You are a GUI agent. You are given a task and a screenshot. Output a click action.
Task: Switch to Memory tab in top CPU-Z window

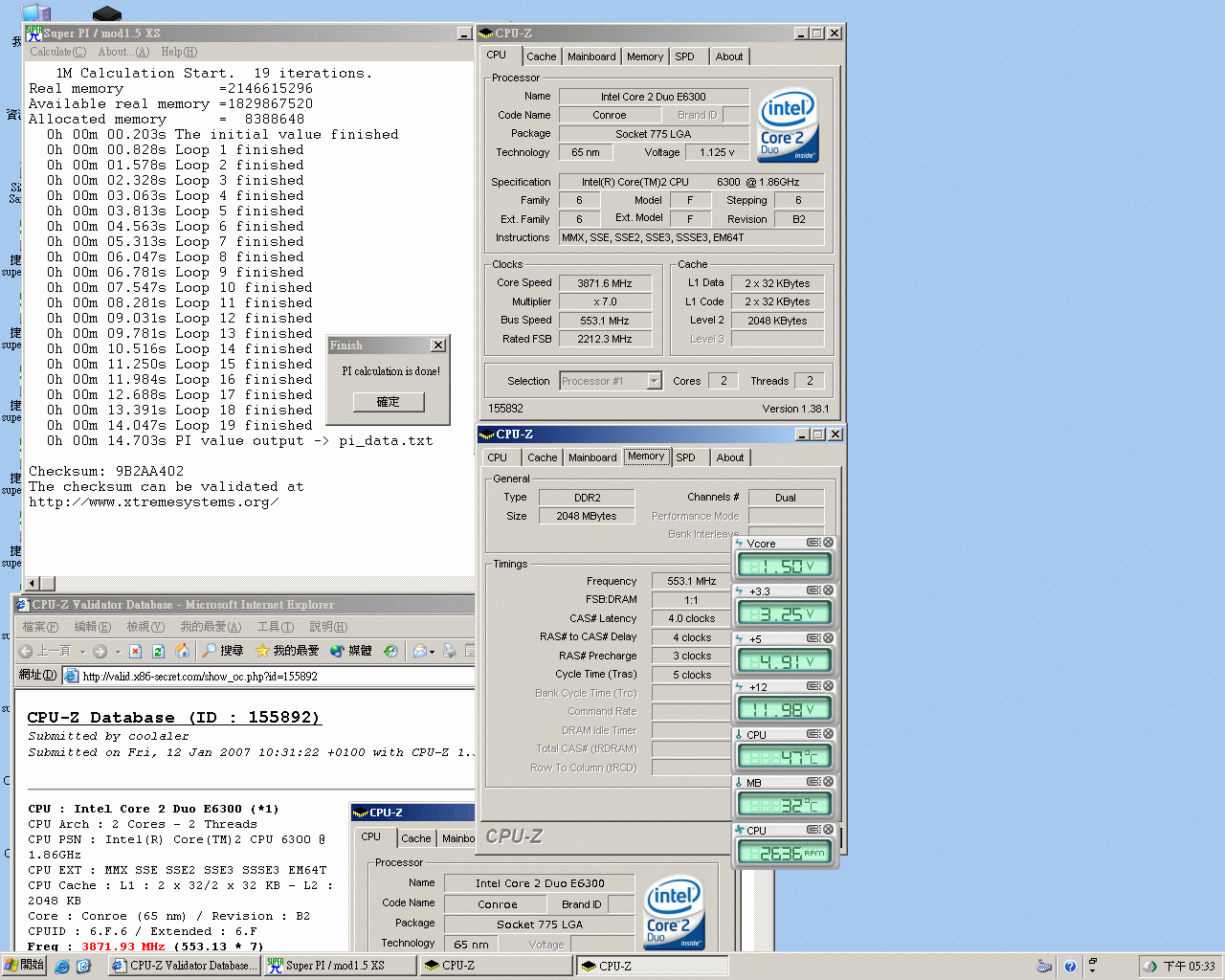(x=645, y=56)
